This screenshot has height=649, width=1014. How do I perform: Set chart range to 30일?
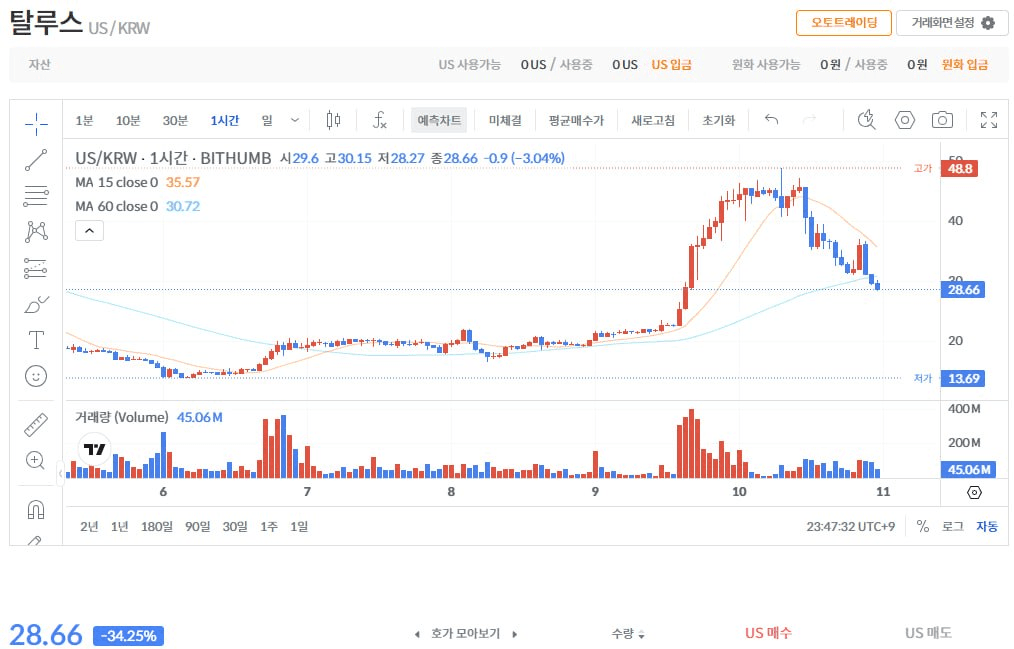[235, 526]
